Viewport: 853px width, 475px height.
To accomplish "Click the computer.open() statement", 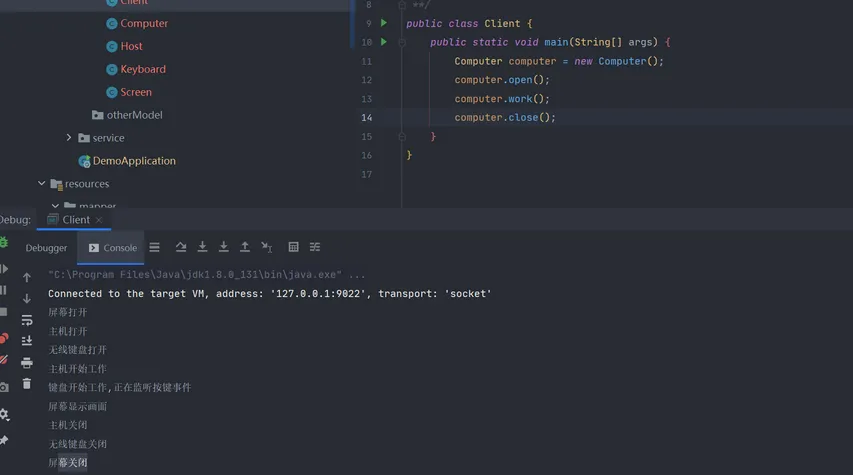I will pyautogui.click(x=502, y=80).
